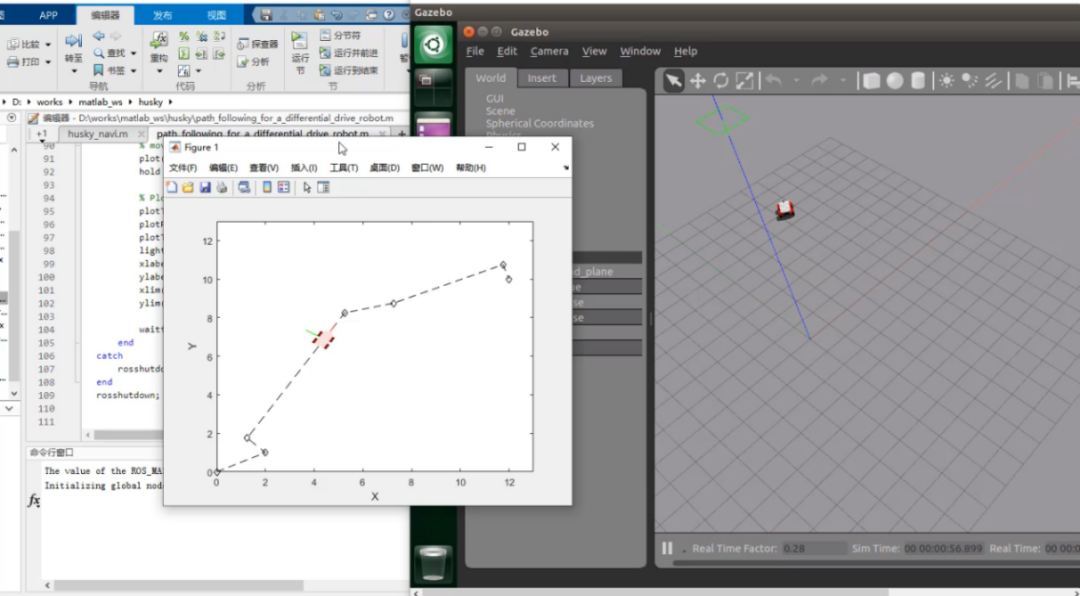
Task: Open the Bookmark dropdown arrow in MATLAB
Action: 133,70
